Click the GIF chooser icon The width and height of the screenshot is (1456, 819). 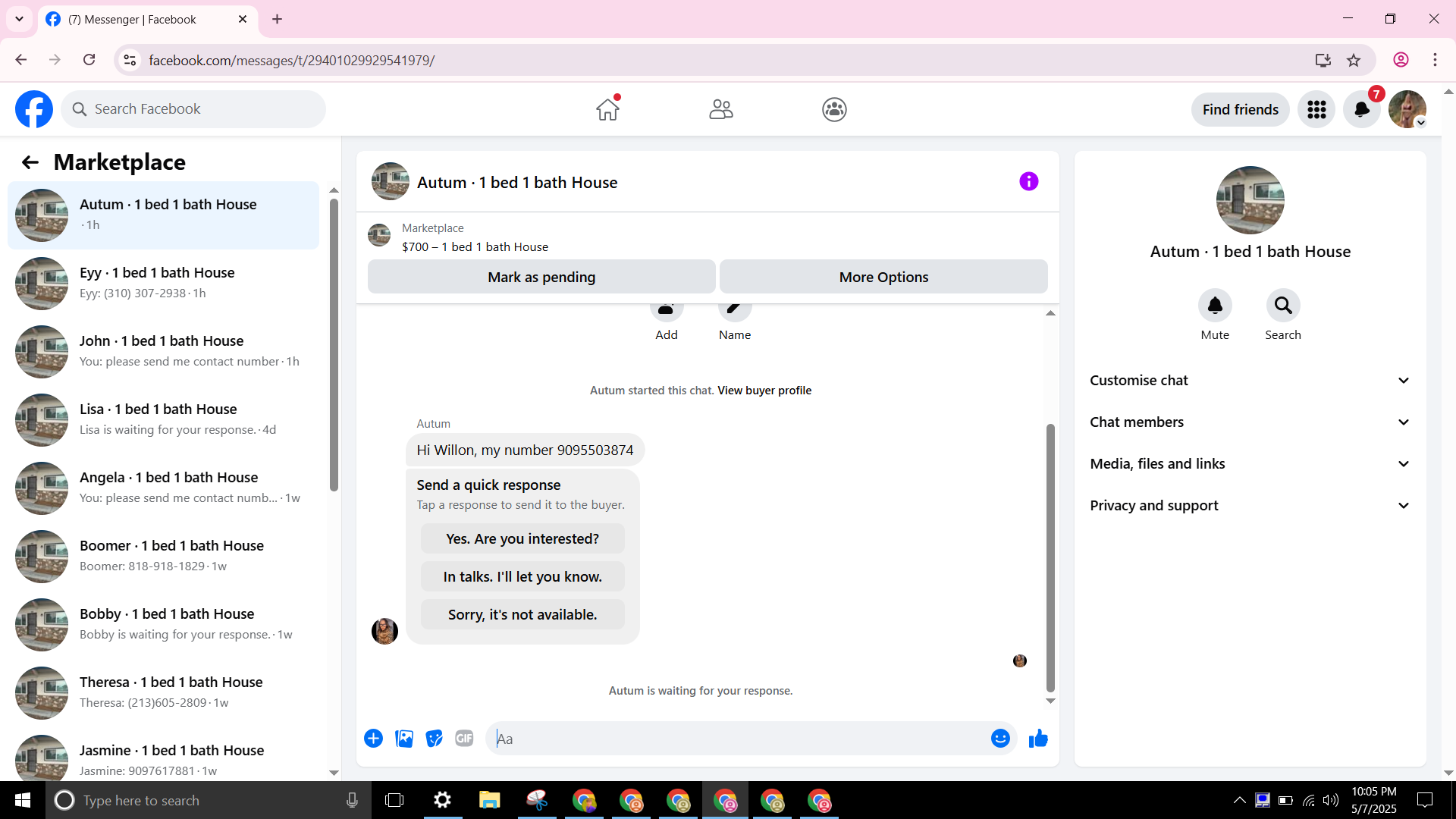464,739
